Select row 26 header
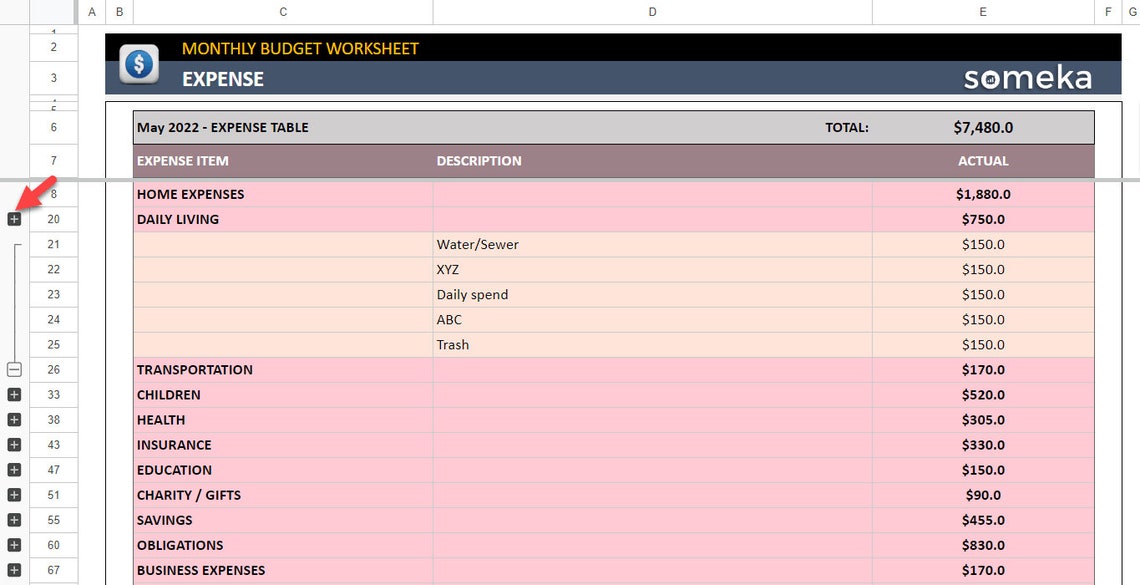Viewport: 1140px width, 585px height. point(54,369)
